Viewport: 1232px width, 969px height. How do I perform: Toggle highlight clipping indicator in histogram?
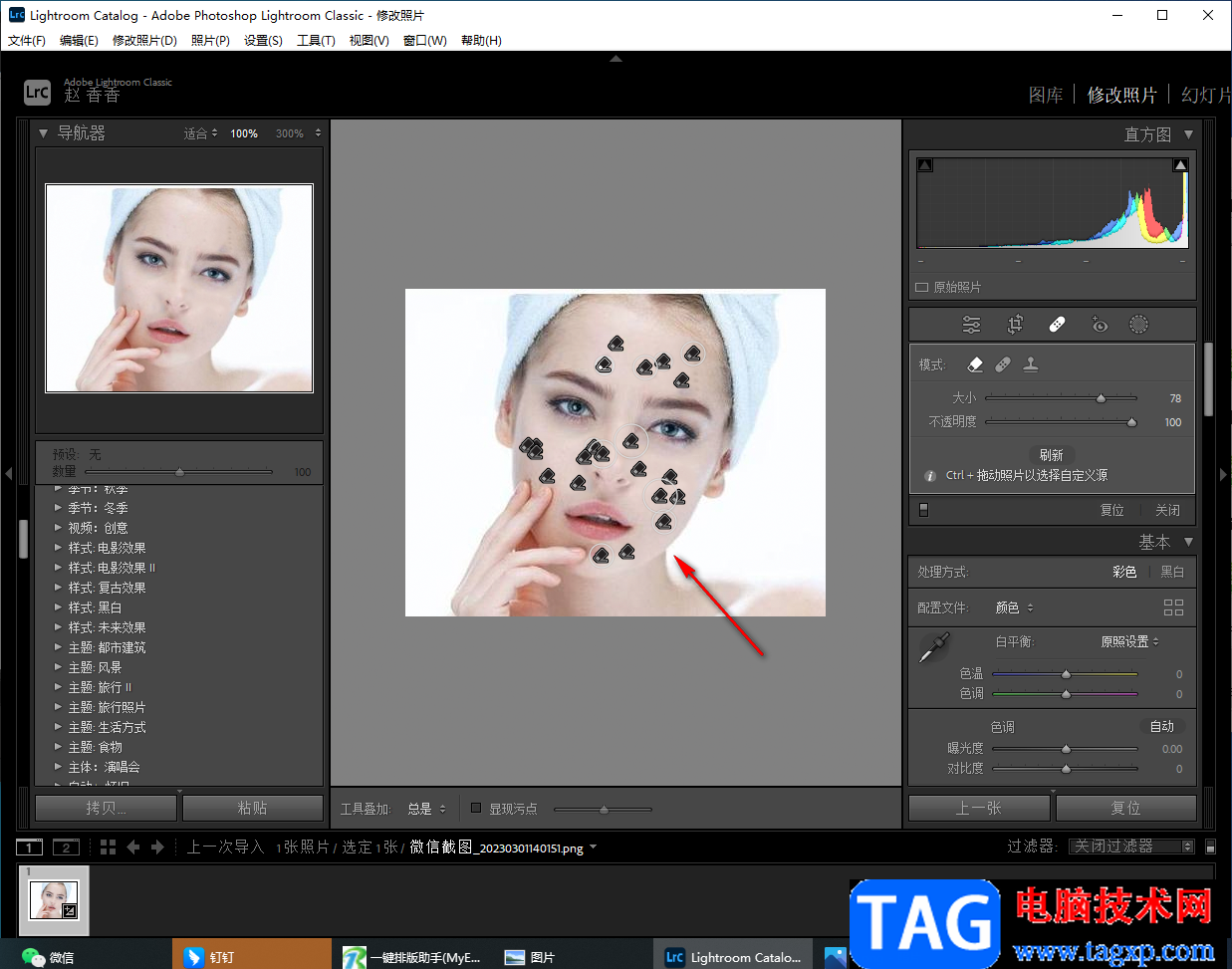pos(1180,165)
